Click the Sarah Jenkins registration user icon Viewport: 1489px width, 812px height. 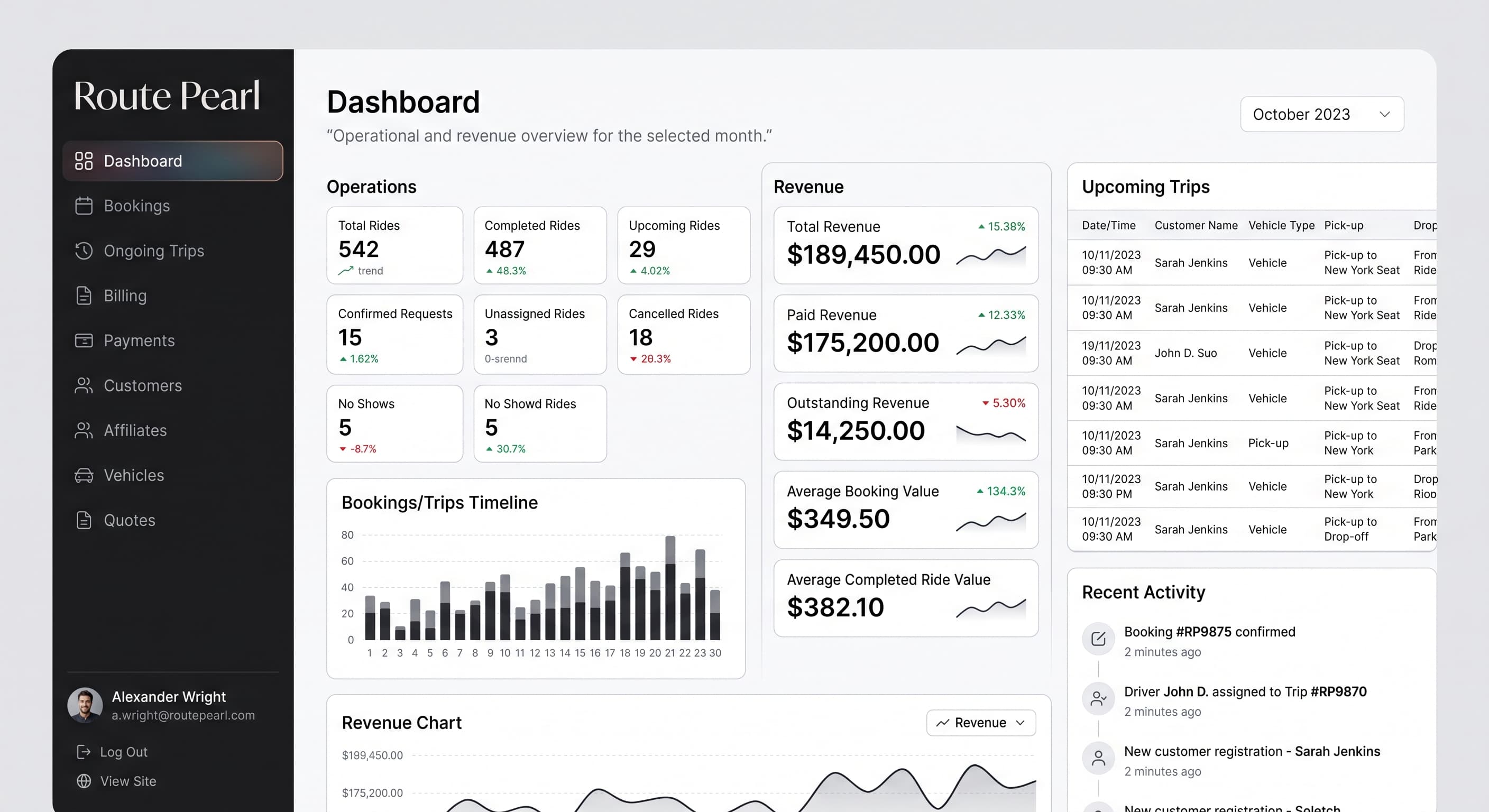tap(1098, 758)
